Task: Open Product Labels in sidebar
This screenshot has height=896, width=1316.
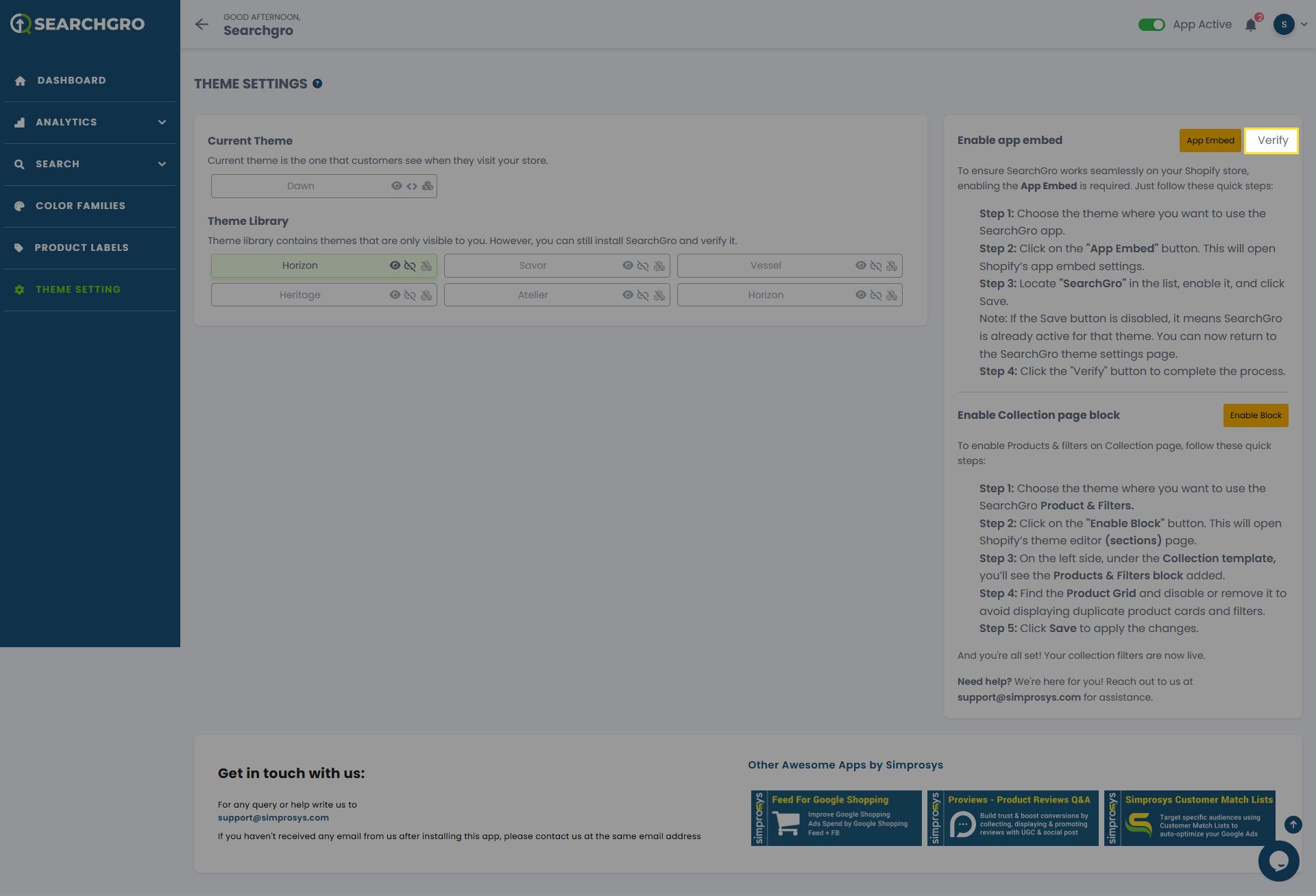Action: (x=82, y=247)
